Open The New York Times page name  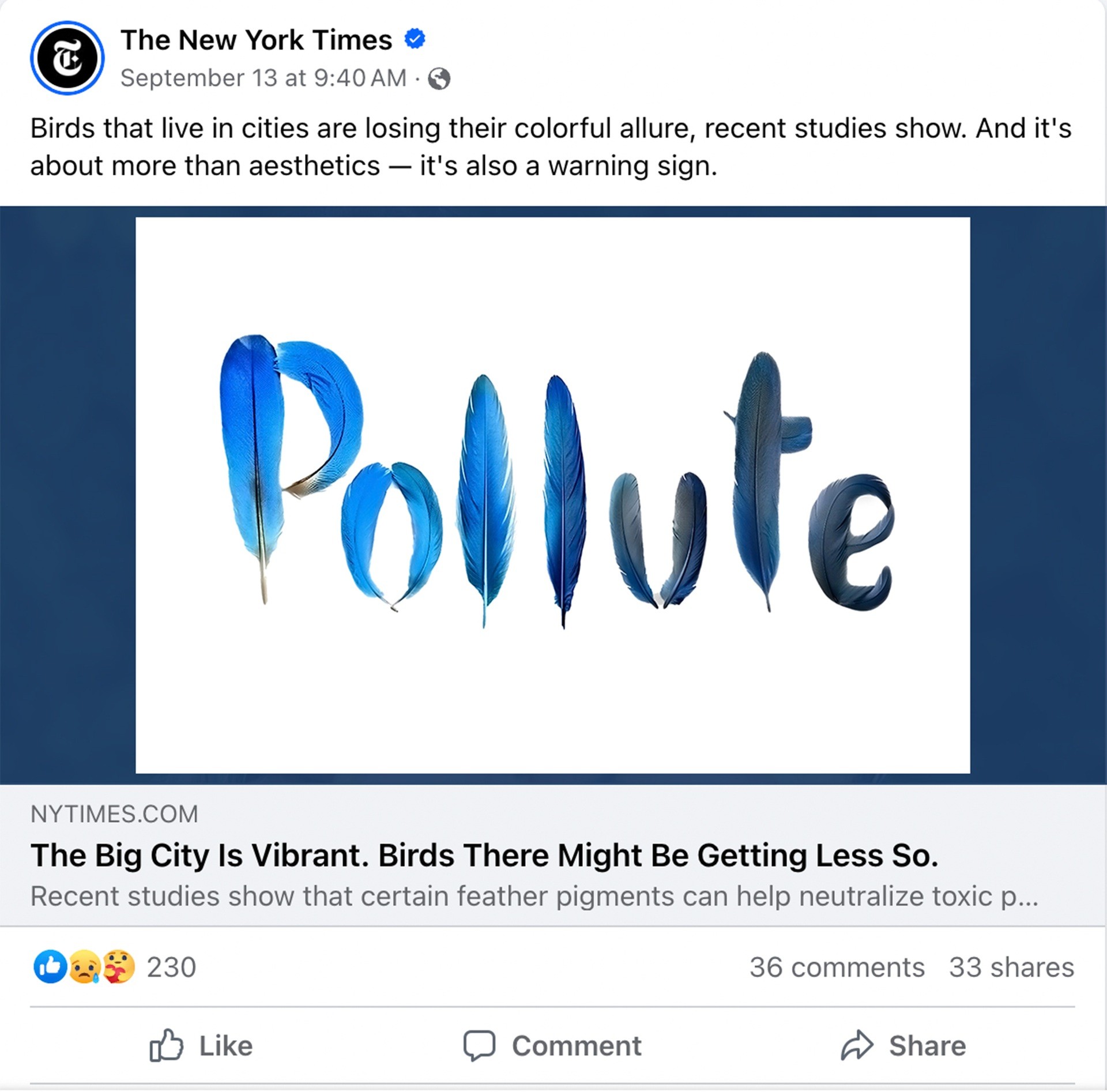[x=257, y=40]
